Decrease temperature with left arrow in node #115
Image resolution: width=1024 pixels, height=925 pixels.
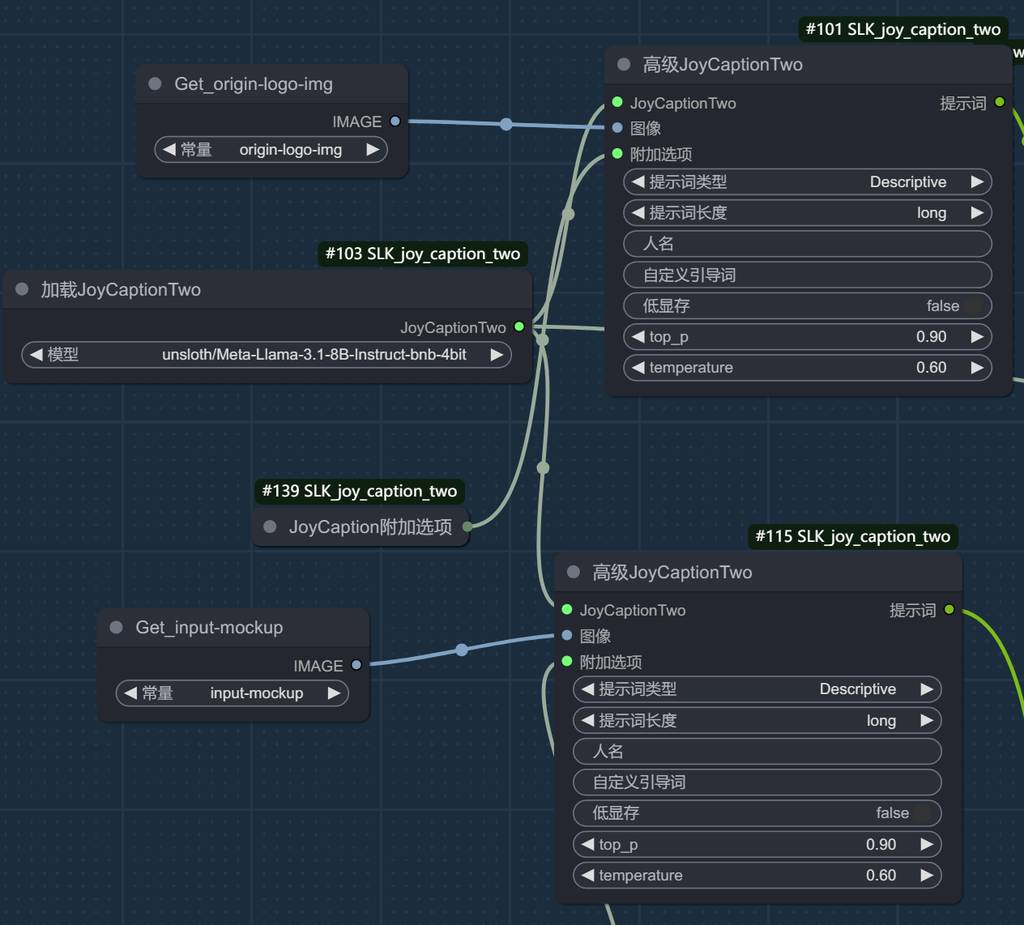(x=587, y=875)
